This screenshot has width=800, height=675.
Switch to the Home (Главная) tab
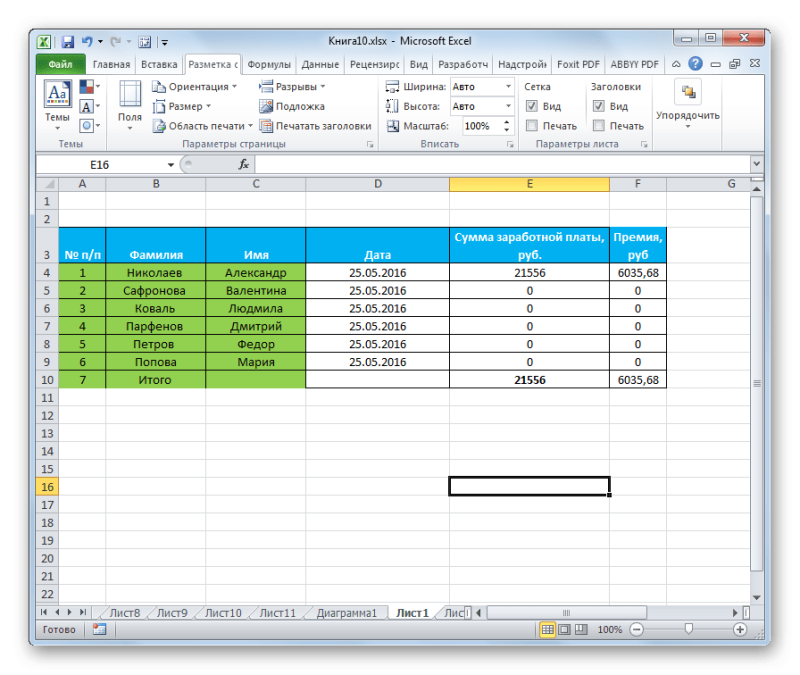click(x=111, y=64)
